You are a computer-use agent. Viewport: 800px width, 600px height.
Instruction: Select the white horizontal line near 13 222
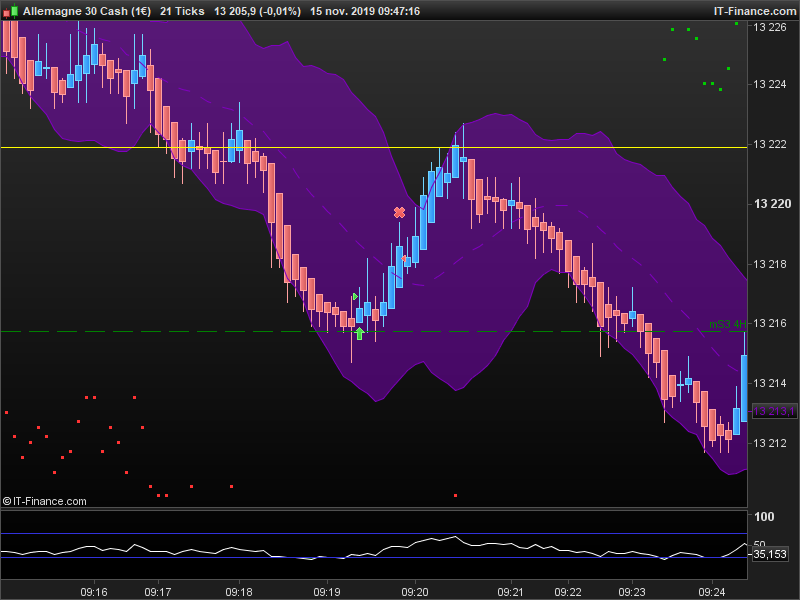[300, 147]
